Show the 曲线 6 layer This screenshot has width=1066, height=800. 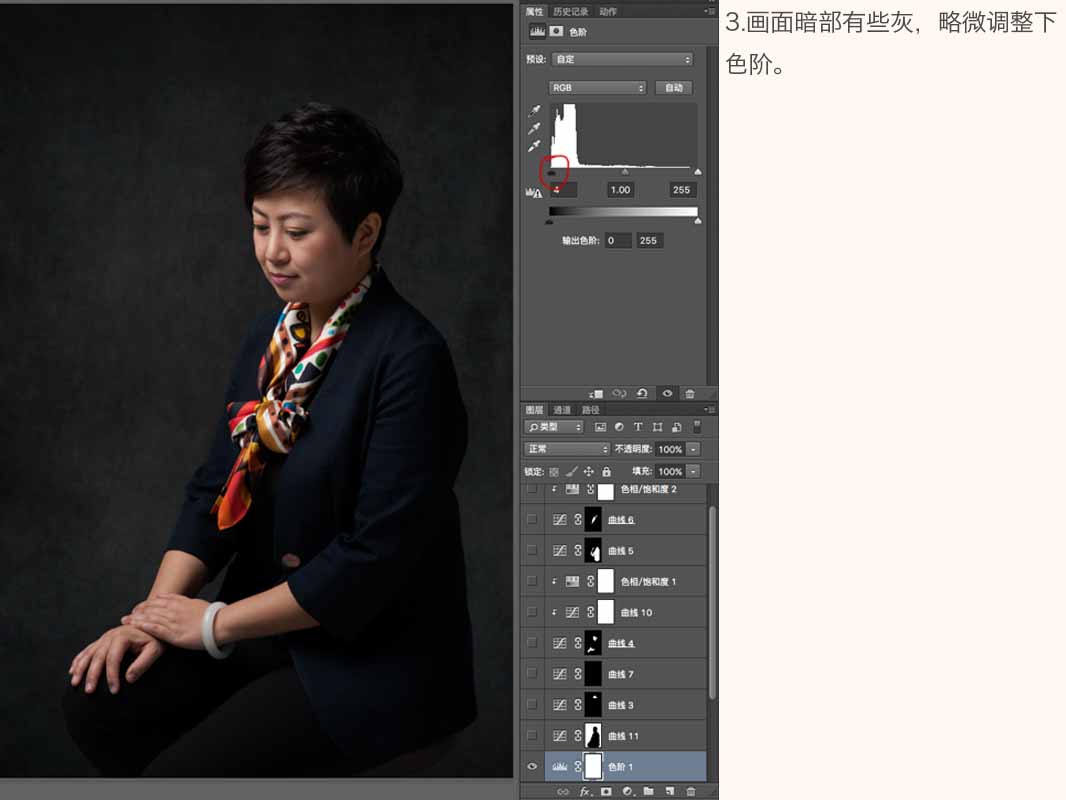point(532,519)
